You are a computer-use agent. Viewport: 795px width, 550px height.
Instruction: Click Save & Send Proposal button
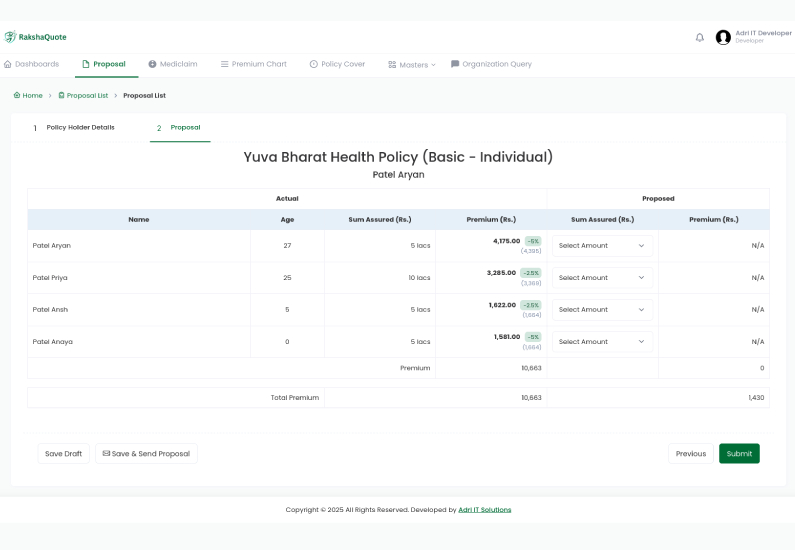click(x=147, y=454)
